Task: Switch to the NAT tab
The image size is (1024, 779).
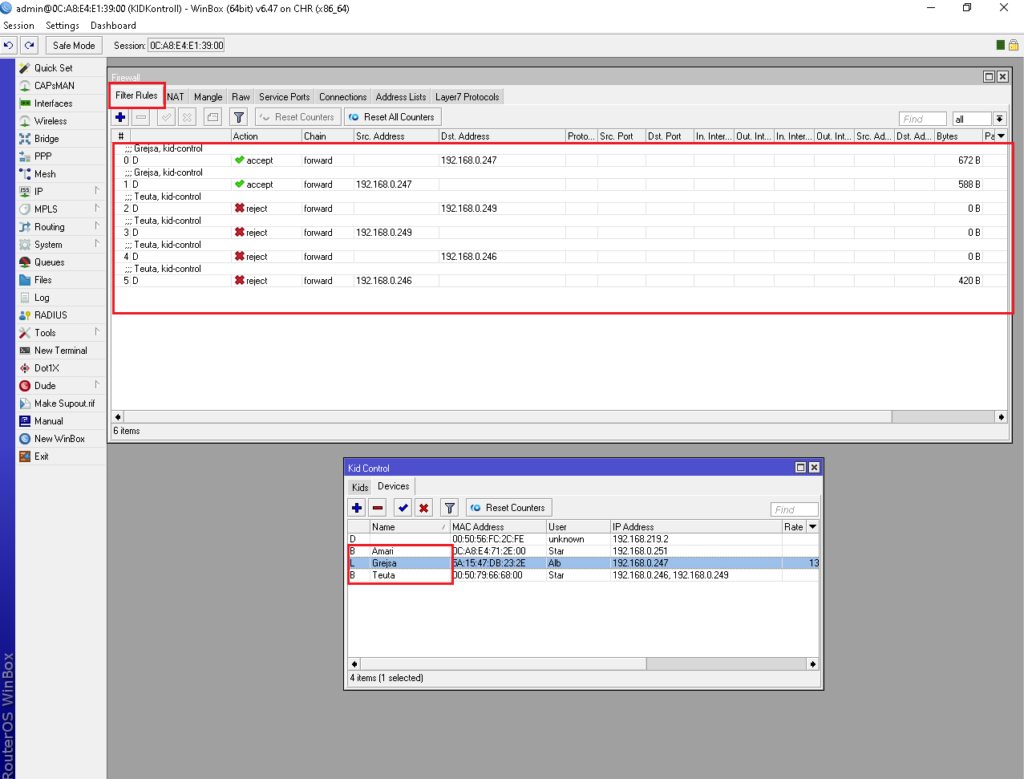Action: 176,97
